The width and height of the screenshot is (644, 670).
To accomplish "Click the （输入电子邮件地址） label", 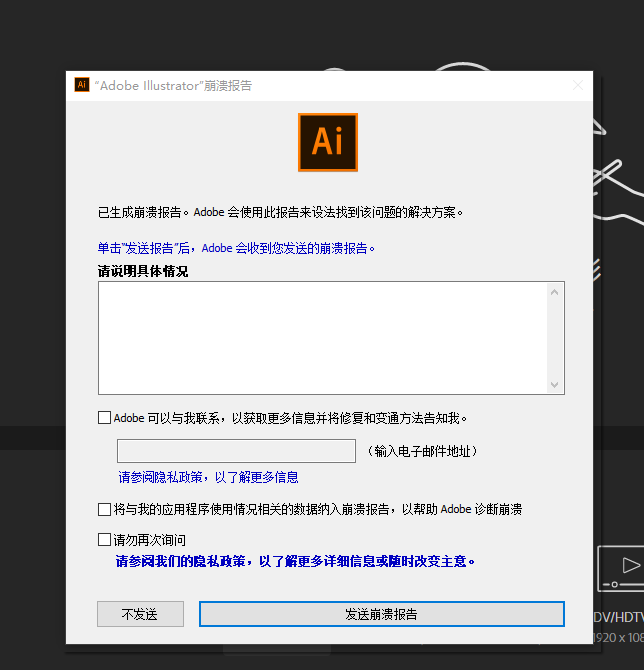I will [x=422, y=451].
